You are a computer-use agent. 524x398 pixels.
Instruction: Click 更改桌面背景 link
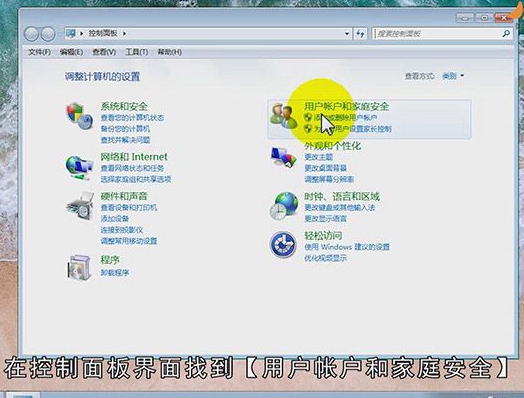pyautogui.click(x=325, y=168)
